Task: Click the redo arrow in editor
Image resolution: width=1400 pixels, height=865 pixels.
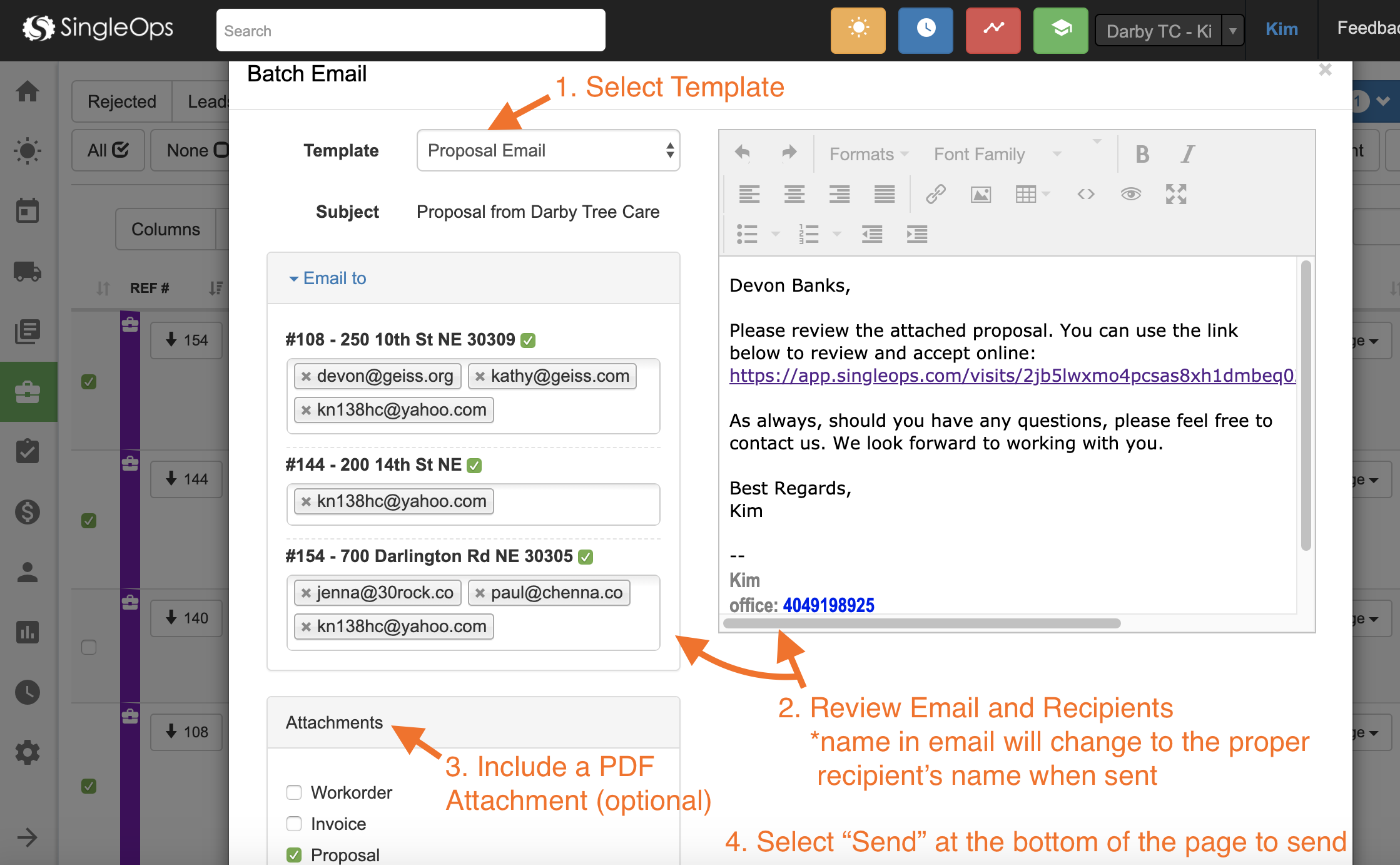Action: coord(789,152)
